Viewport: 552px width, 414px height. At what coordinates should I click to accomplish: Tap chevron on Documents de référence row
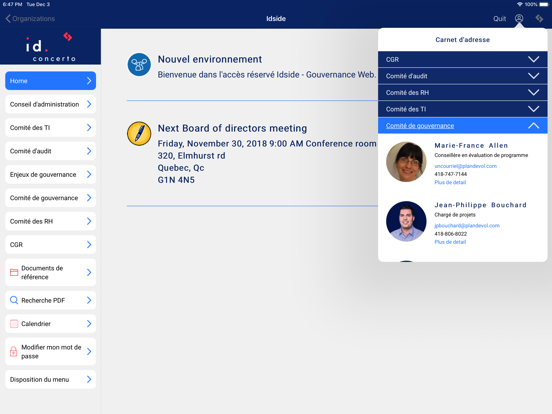pyautogui.click(x=89, y=272)
